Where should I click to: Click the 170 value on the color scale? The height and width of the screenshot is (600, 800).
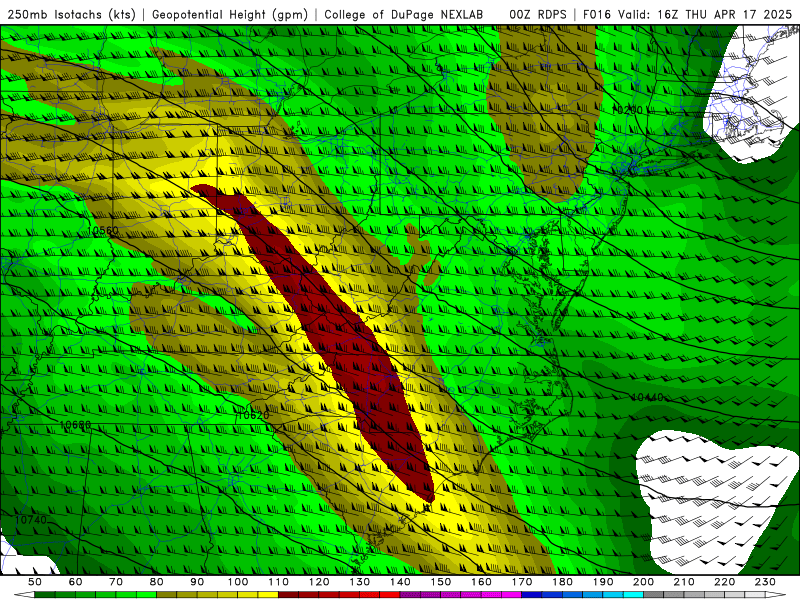point(522,582)
